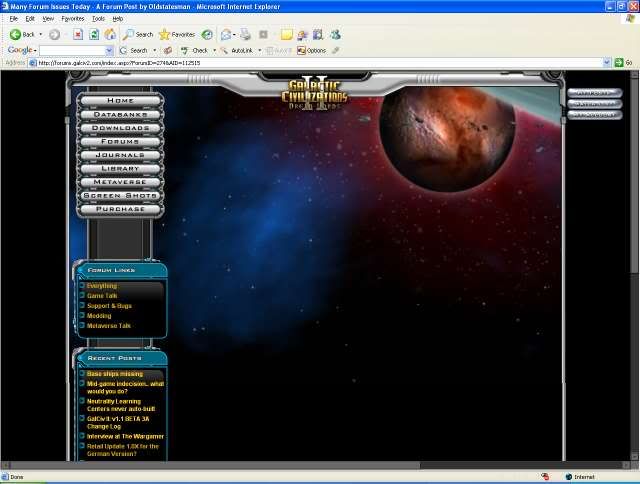
Task: Open 'Interview at The Wargamer' post
Action: pyautogui.click(x=125, y=436)
